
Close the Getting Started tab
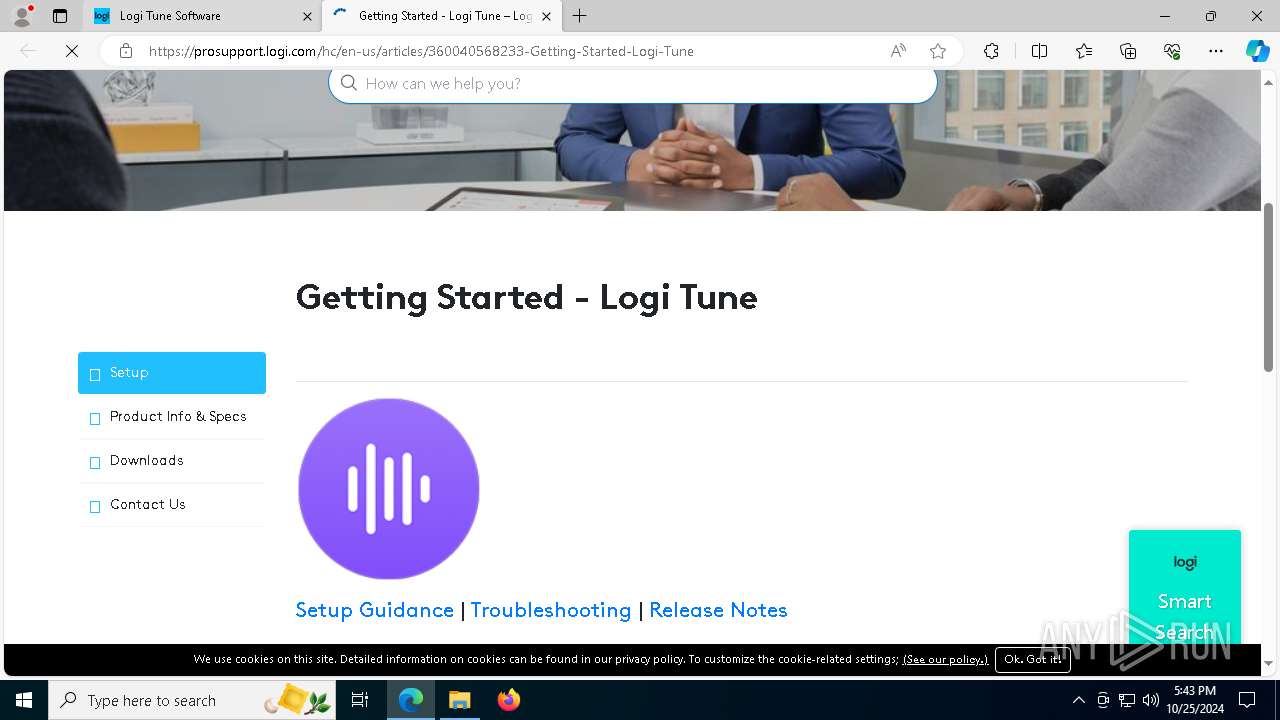click(x=546, y=16)
